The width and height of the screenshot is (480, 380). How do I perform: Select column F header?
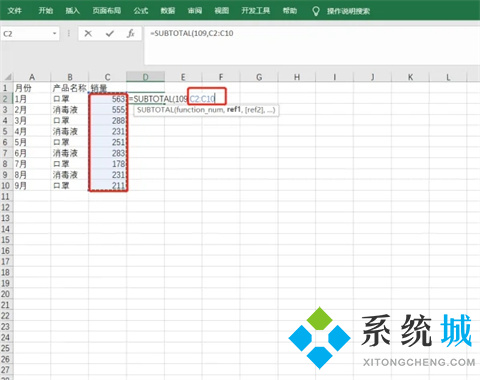click(x=221, y=77)
